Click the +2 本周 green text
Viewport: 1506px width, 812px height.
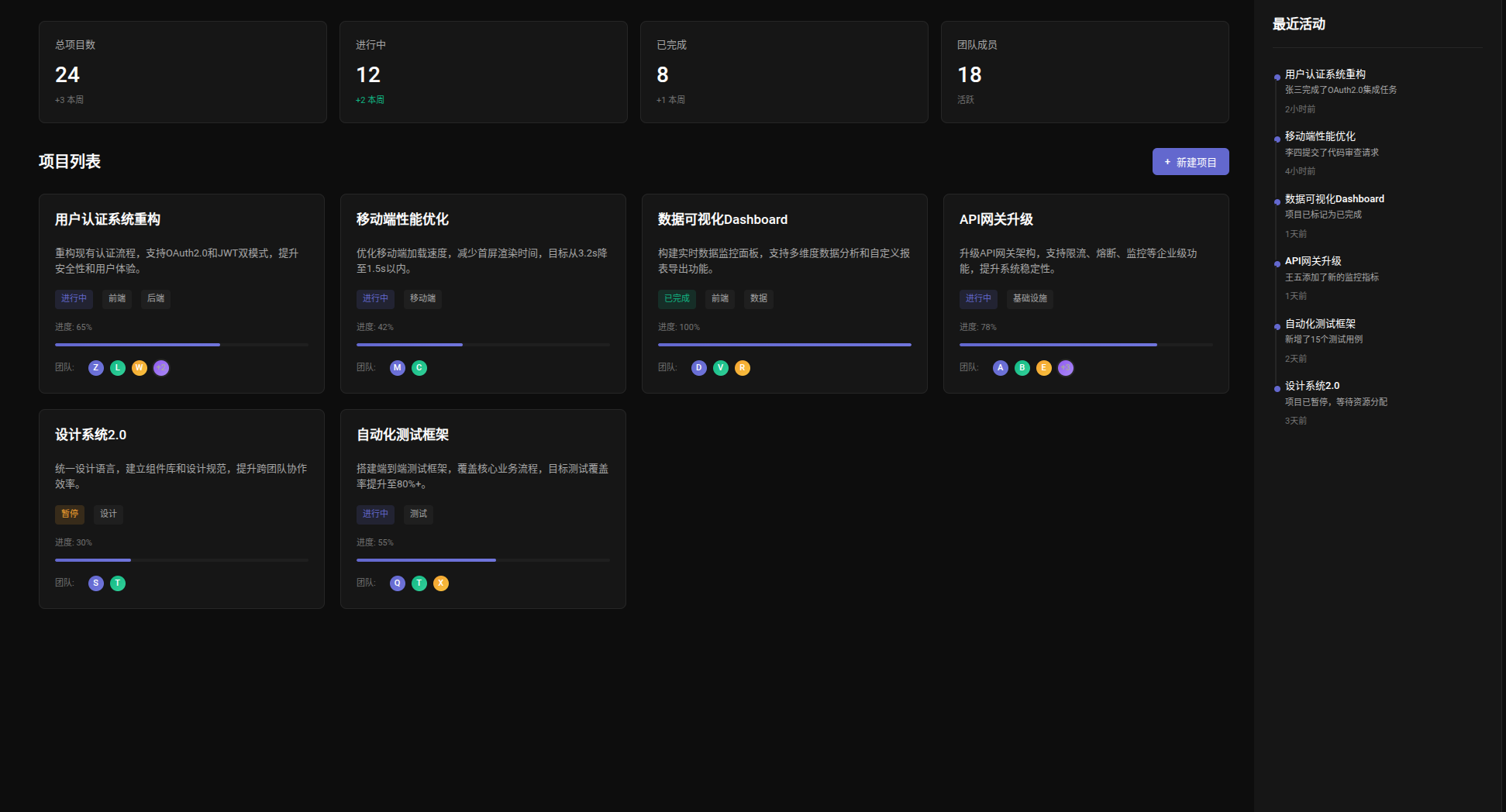pyautogui.click(x=370, y=100)
